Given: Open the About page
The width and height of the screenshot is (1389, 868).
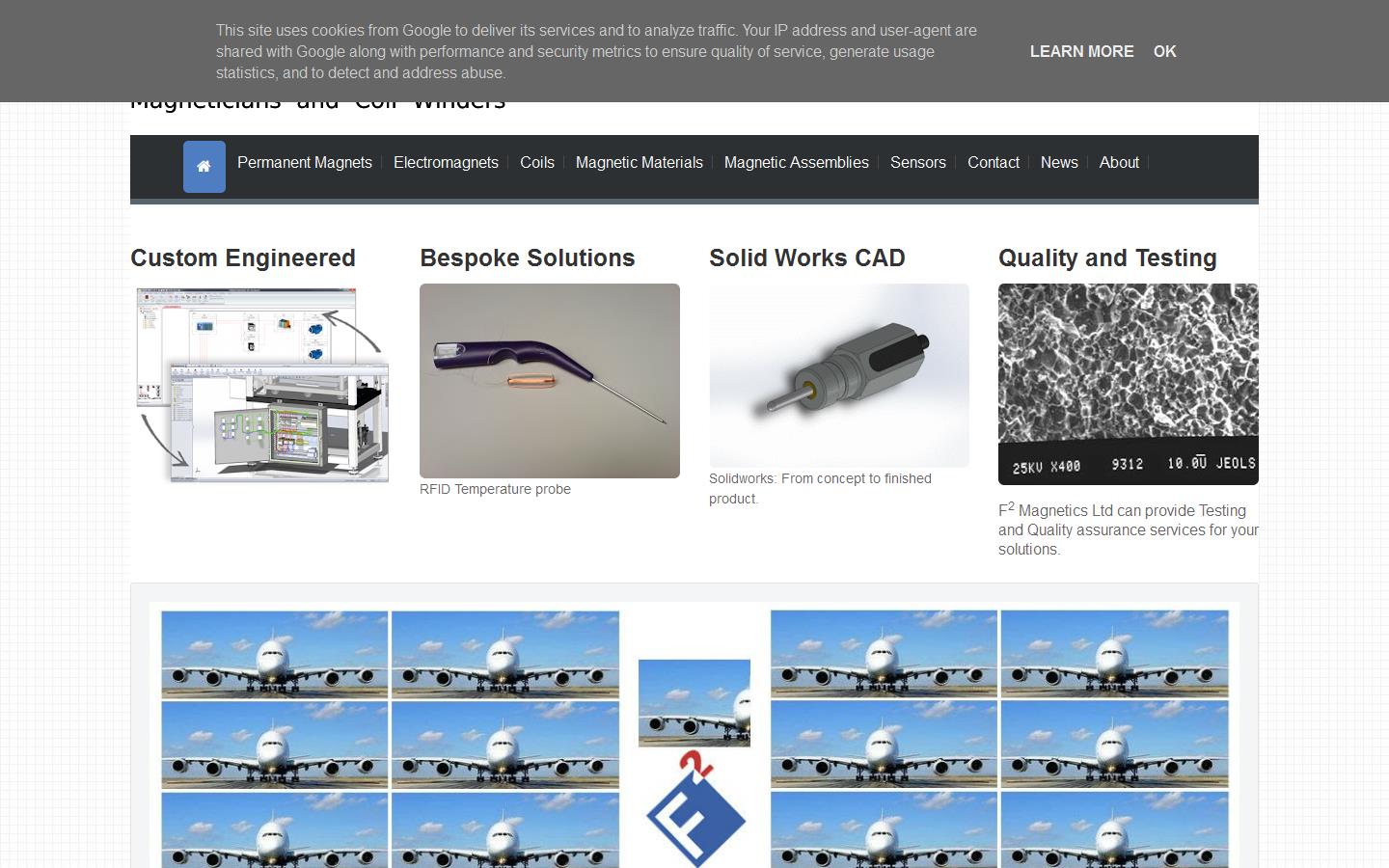Looking at the screenshot, I should (1119, 162).
